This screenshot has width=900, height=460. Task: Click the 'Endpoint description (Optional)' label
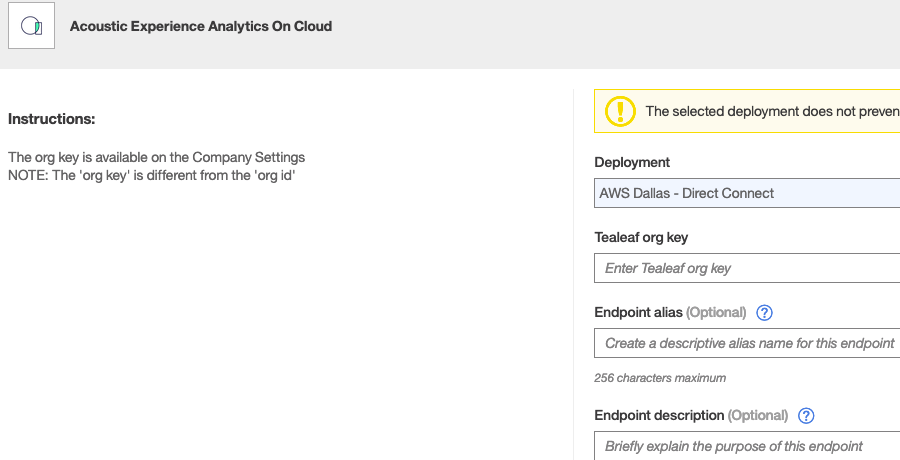tap(691, 415)
